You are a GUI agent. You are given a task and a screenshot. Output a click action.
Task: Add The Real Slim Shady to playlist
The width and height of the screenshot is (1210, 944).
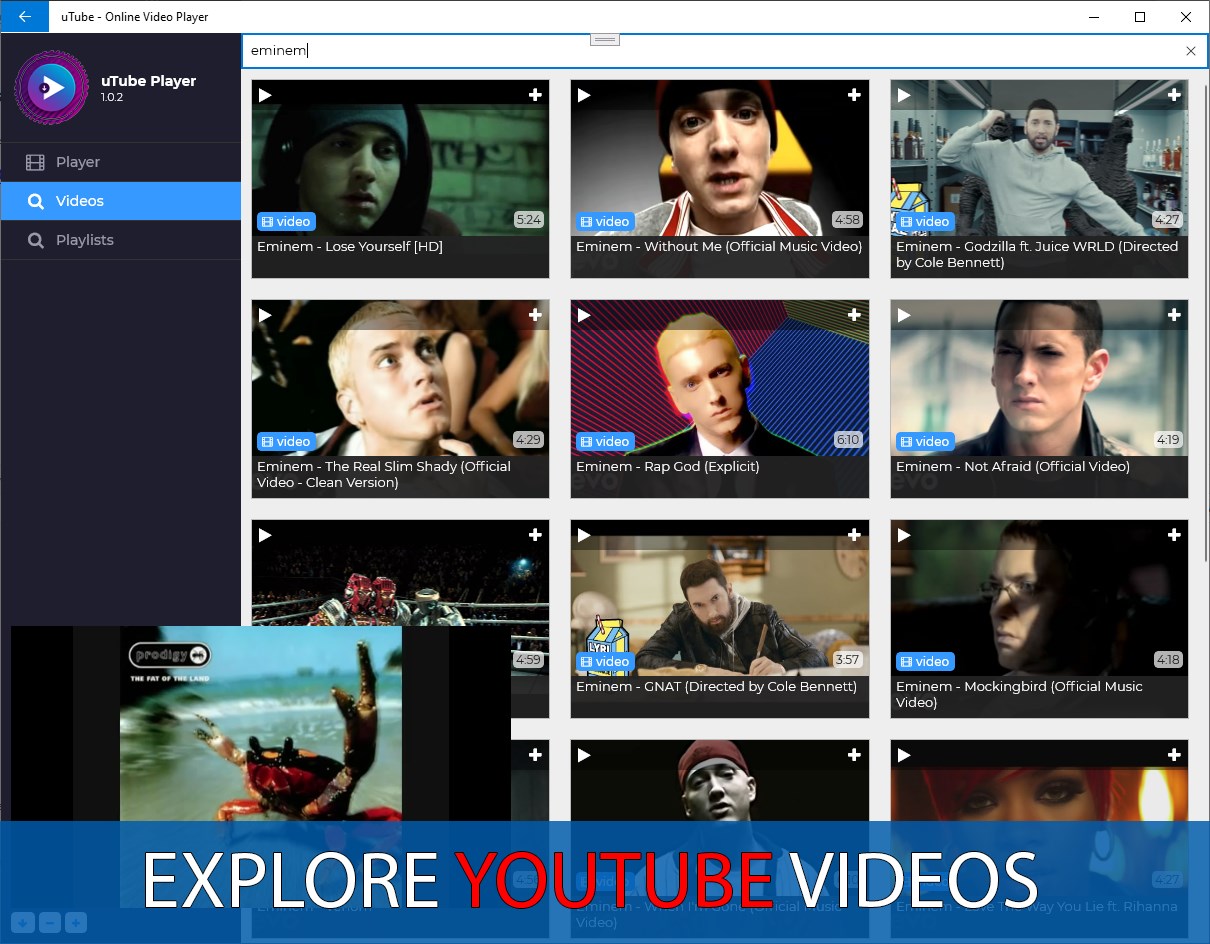pos(535,315)
